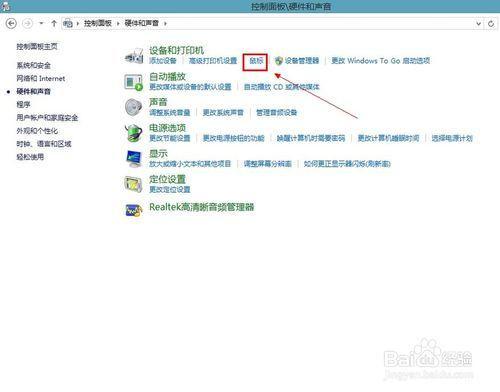Click 控制面板 in the address breadcrumb
Viewport: 500px width, 392px height.
tap(98, 23)
